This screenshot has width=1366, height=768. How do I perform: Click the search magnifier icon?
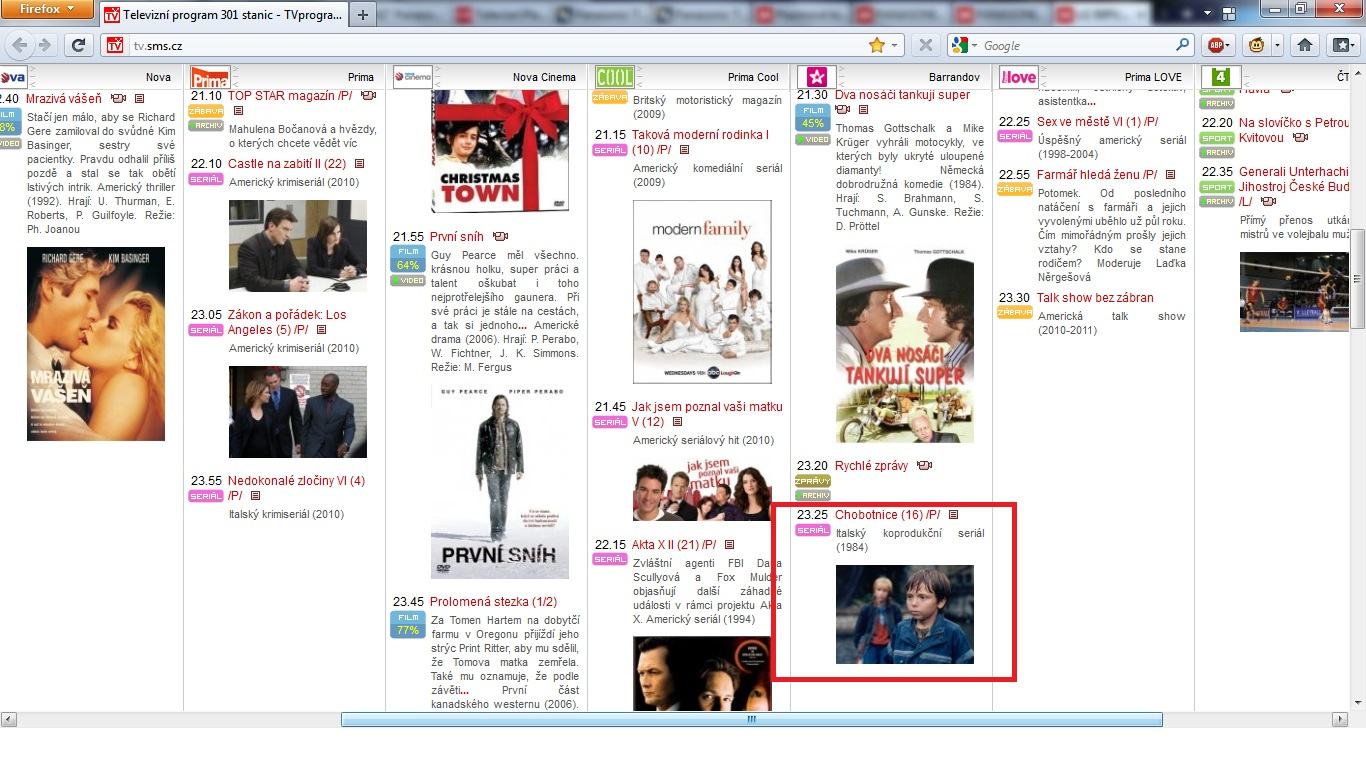pos(1183,45)
